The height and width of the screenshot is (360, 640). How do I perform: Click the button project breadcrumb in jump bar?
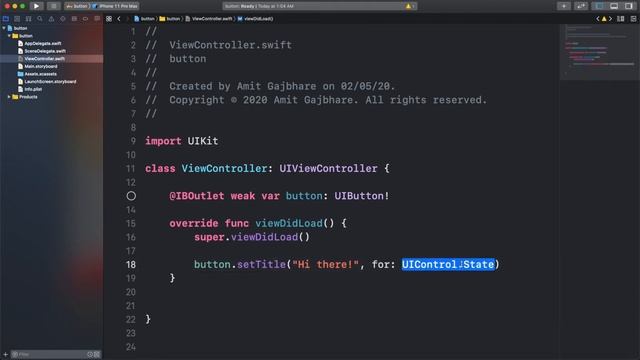[144, 19]
